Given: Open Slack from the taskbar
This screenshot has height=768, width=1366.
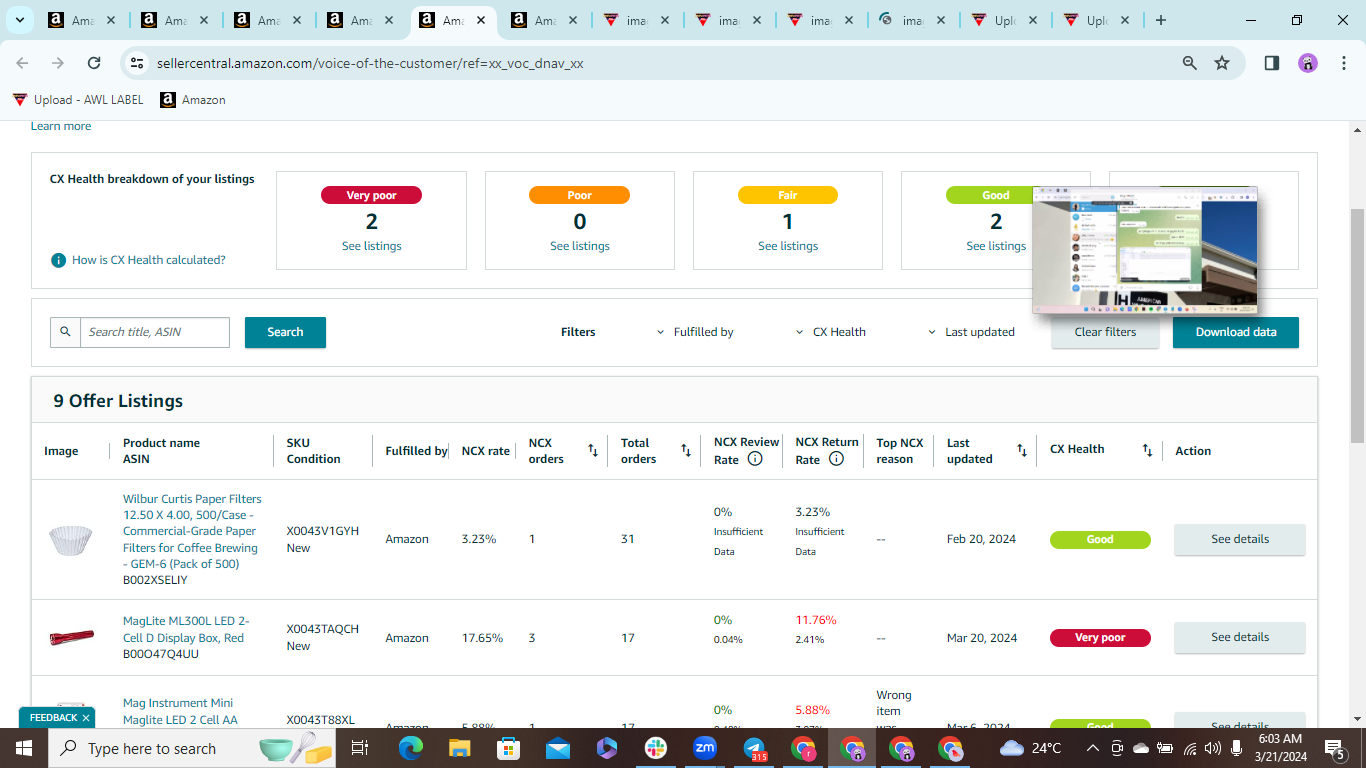Looking at the screenshot, I should 656,748.
